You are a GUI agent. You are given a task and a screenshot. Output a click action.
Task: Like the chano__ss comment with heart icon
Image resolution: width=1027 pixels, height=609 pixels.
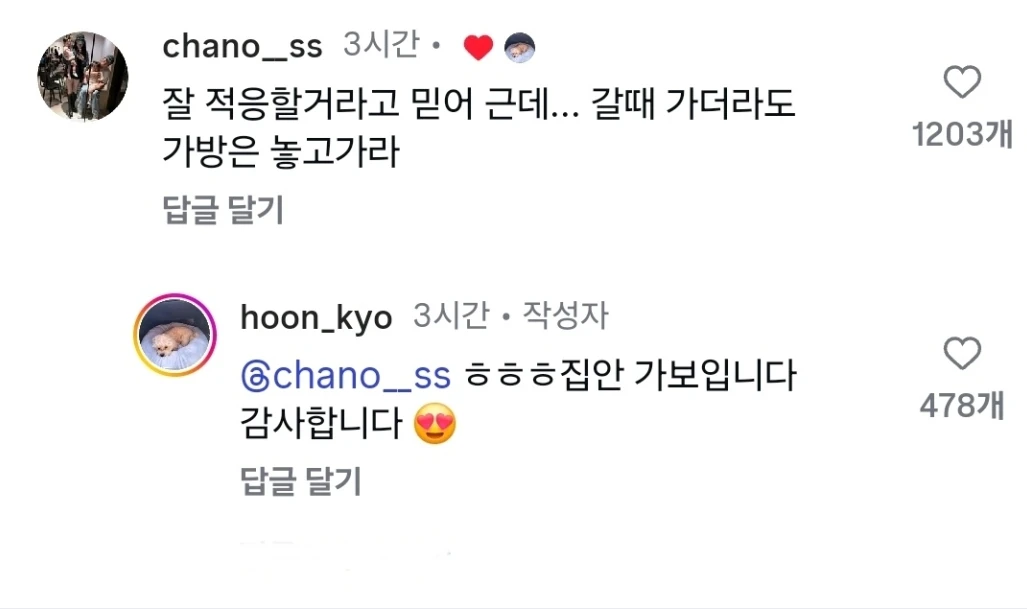(962, 82)
